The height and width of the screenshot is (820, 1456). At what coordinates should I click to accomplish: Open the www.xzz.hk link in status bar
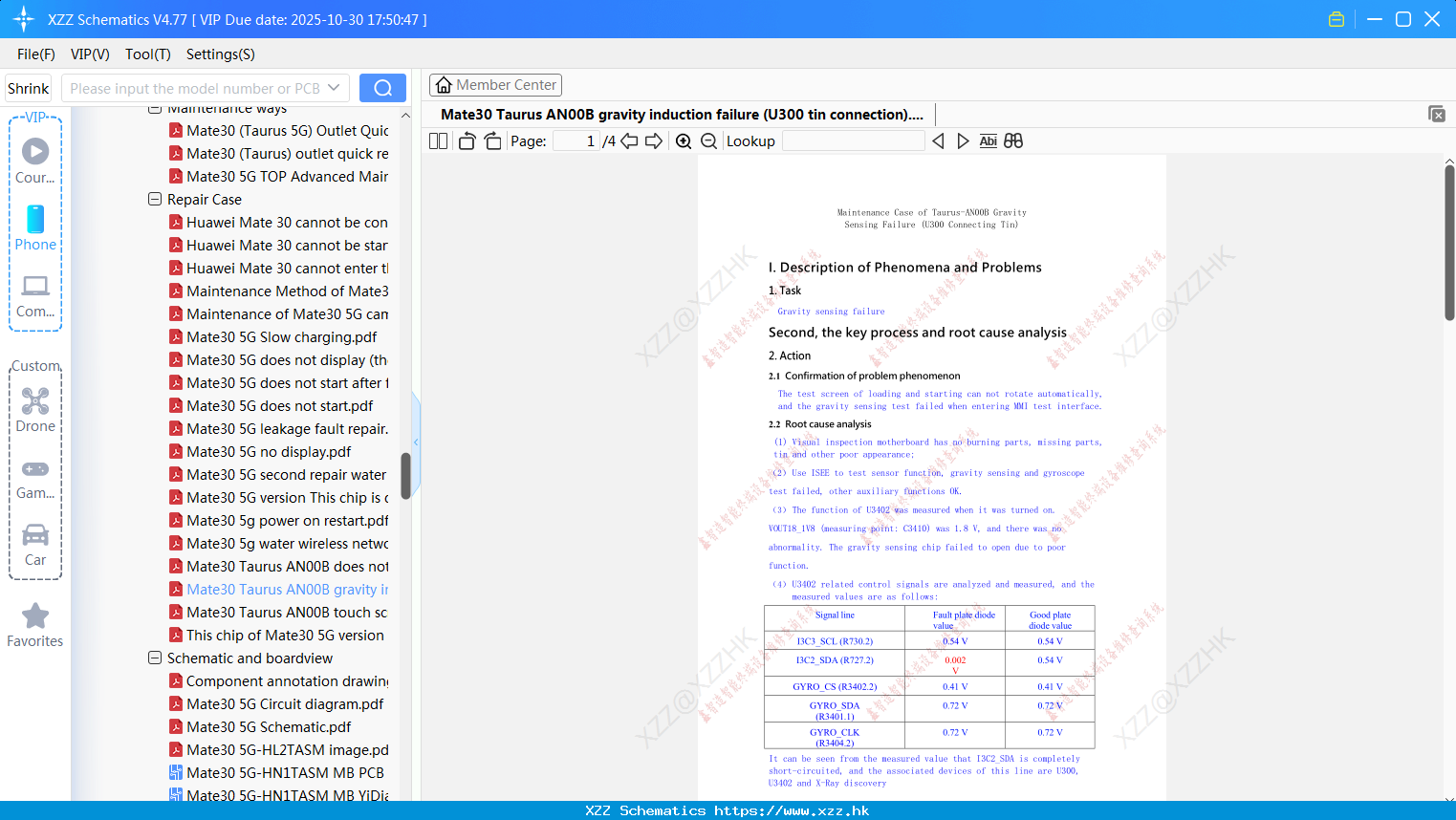pos(792,810)
